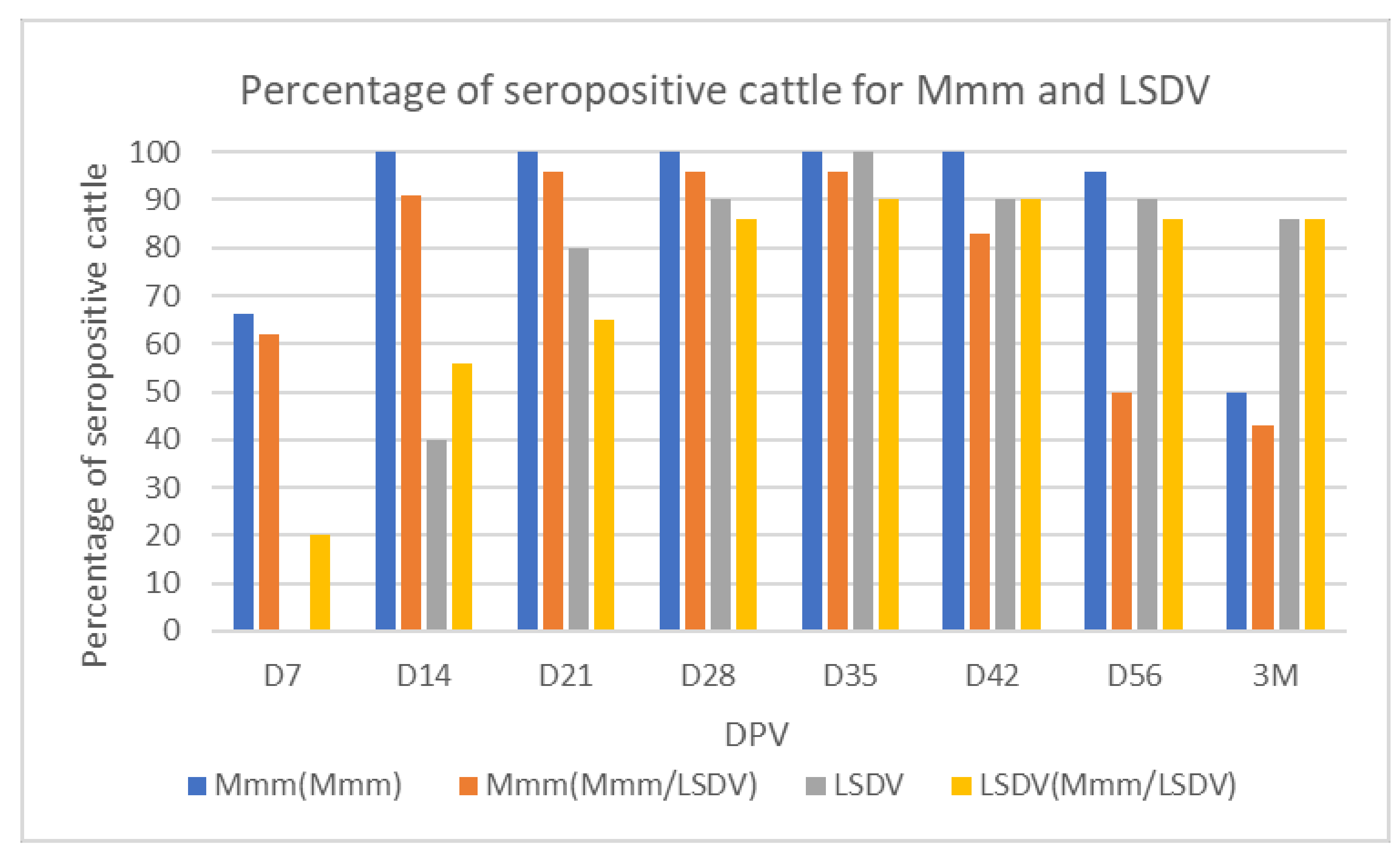Select the orange bar at D56
Image resolution: width=1400 pixels, height=859 pixels.
1121,511
